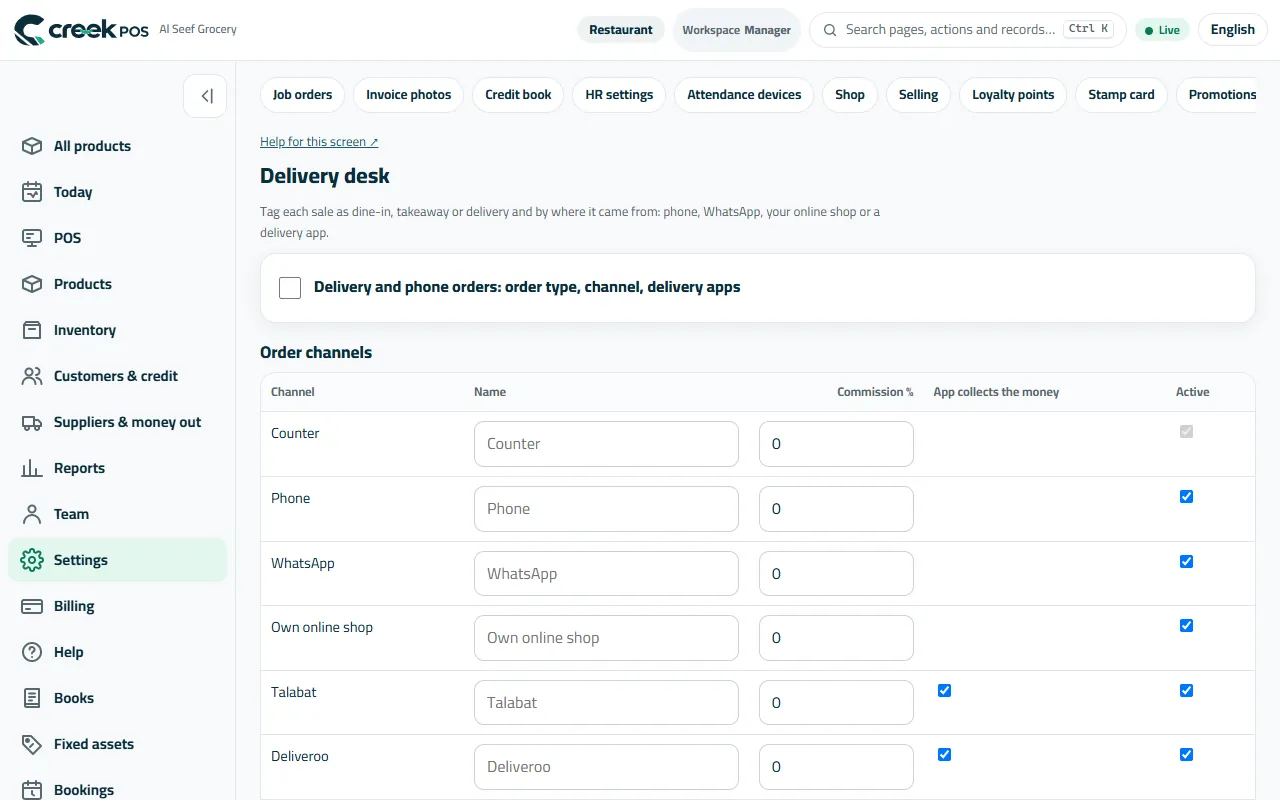Click the Commission % field for WhatsApp
Viewport: 1280px width, 800px height.
(x=836, y=574)
